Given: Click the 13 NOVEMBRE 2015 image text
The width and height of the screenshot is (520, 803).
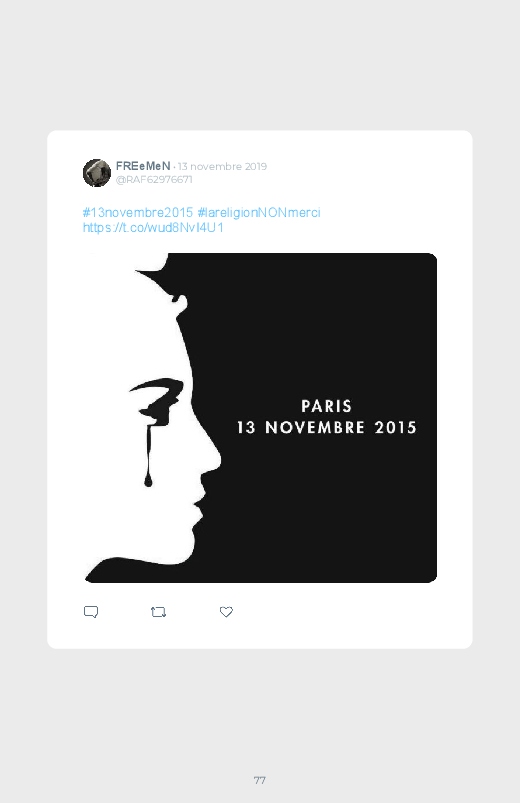Looking at the screenshot, I should point(326,428).
